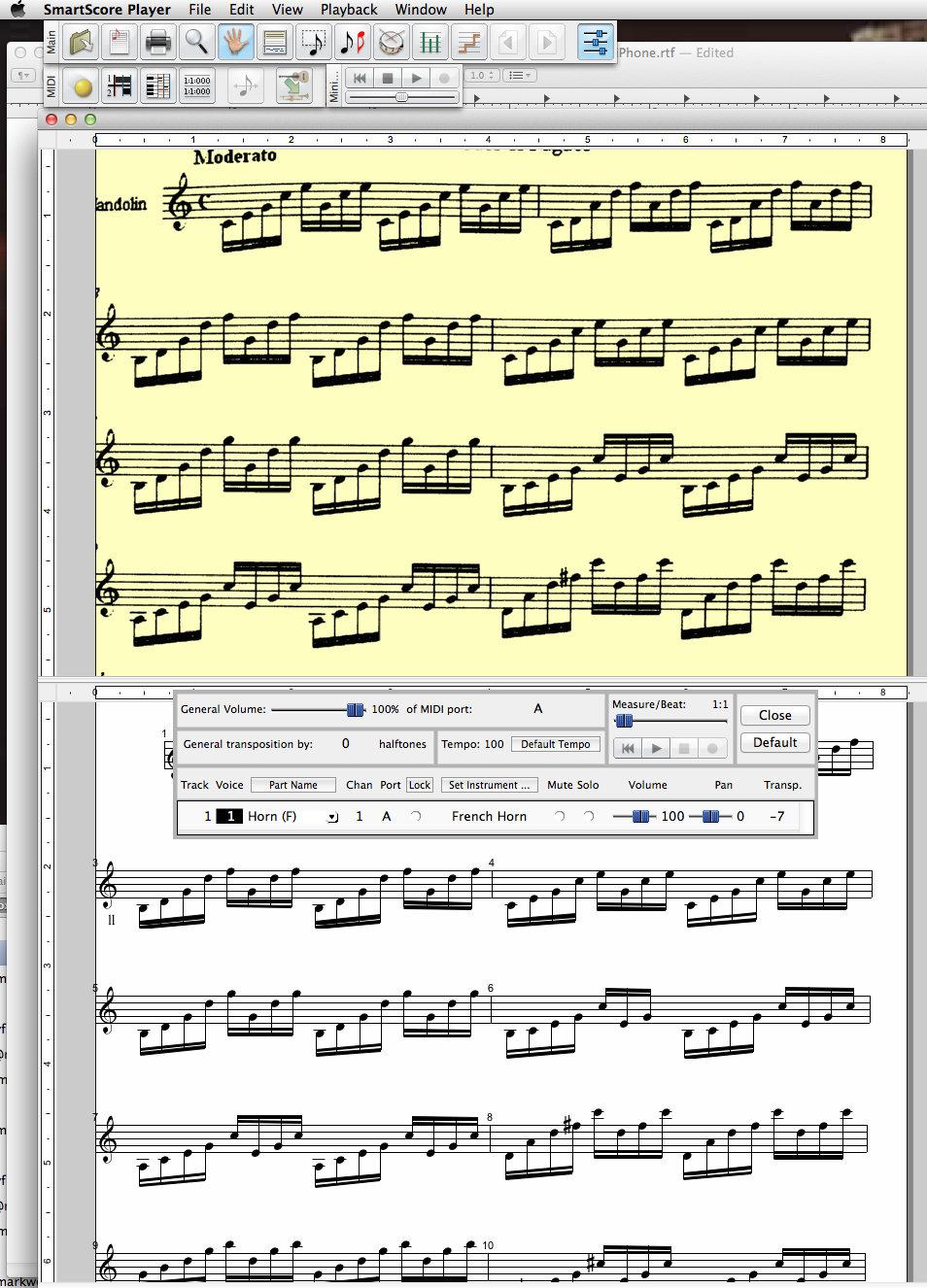
Task: Open the mixer sliders icon
Action: [x=595, y=42]
